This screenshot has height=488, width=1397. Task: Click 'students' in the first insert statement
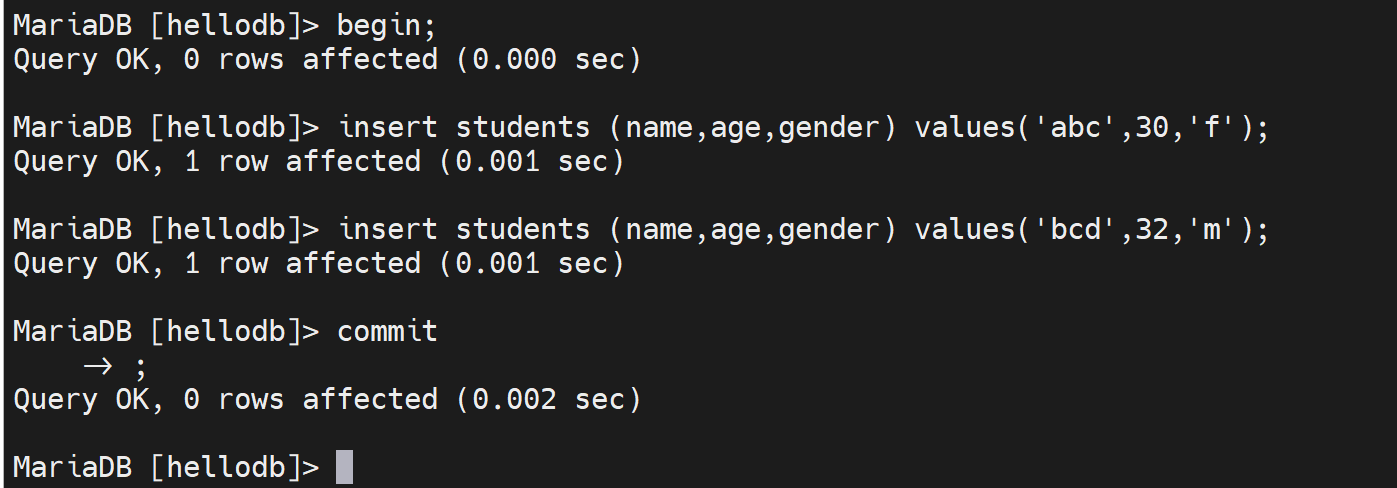pyautogui.click(x=522, y=128)
